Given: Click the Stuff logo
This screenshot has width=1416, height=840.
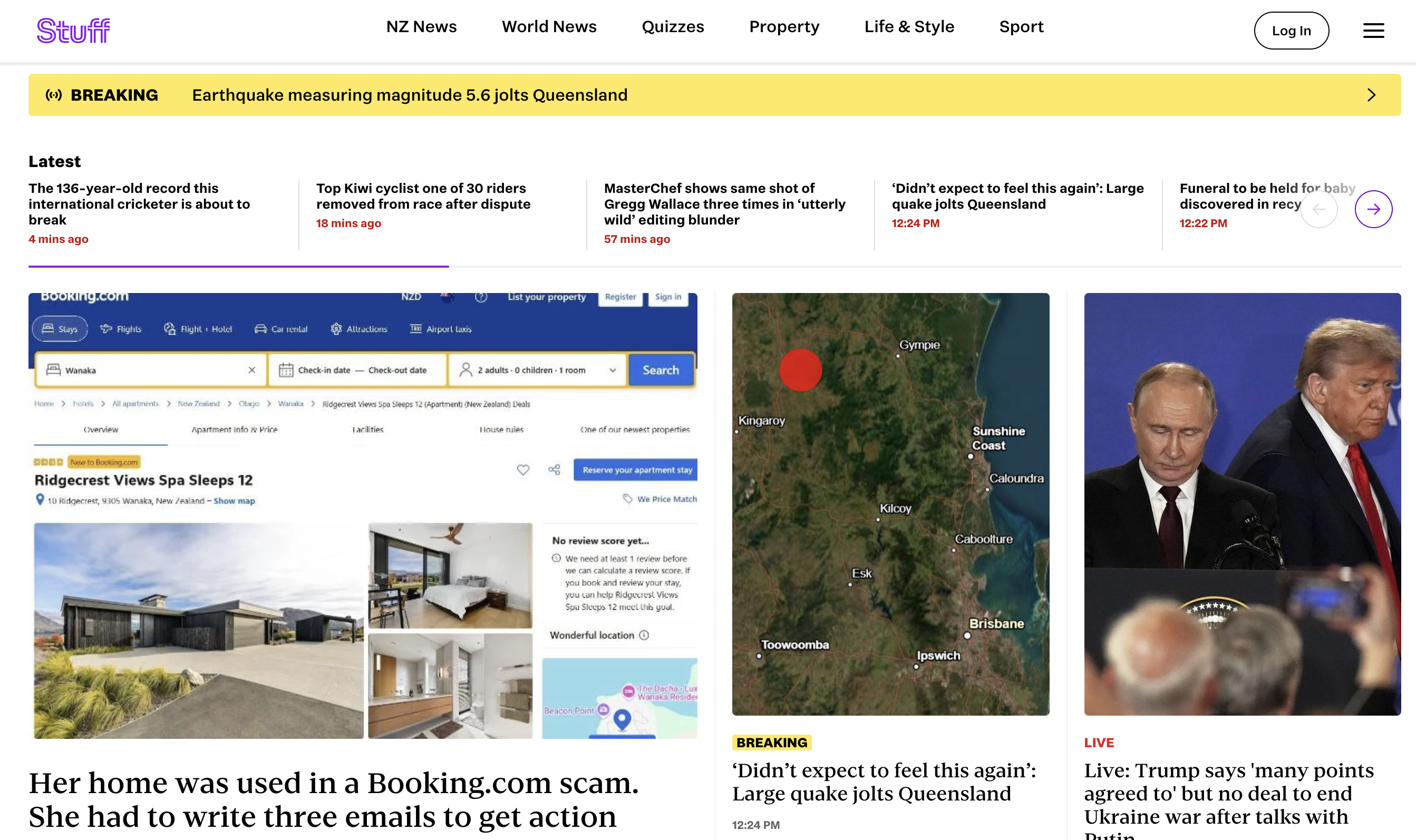Looking at the screenshot, I should coord(74,31).
